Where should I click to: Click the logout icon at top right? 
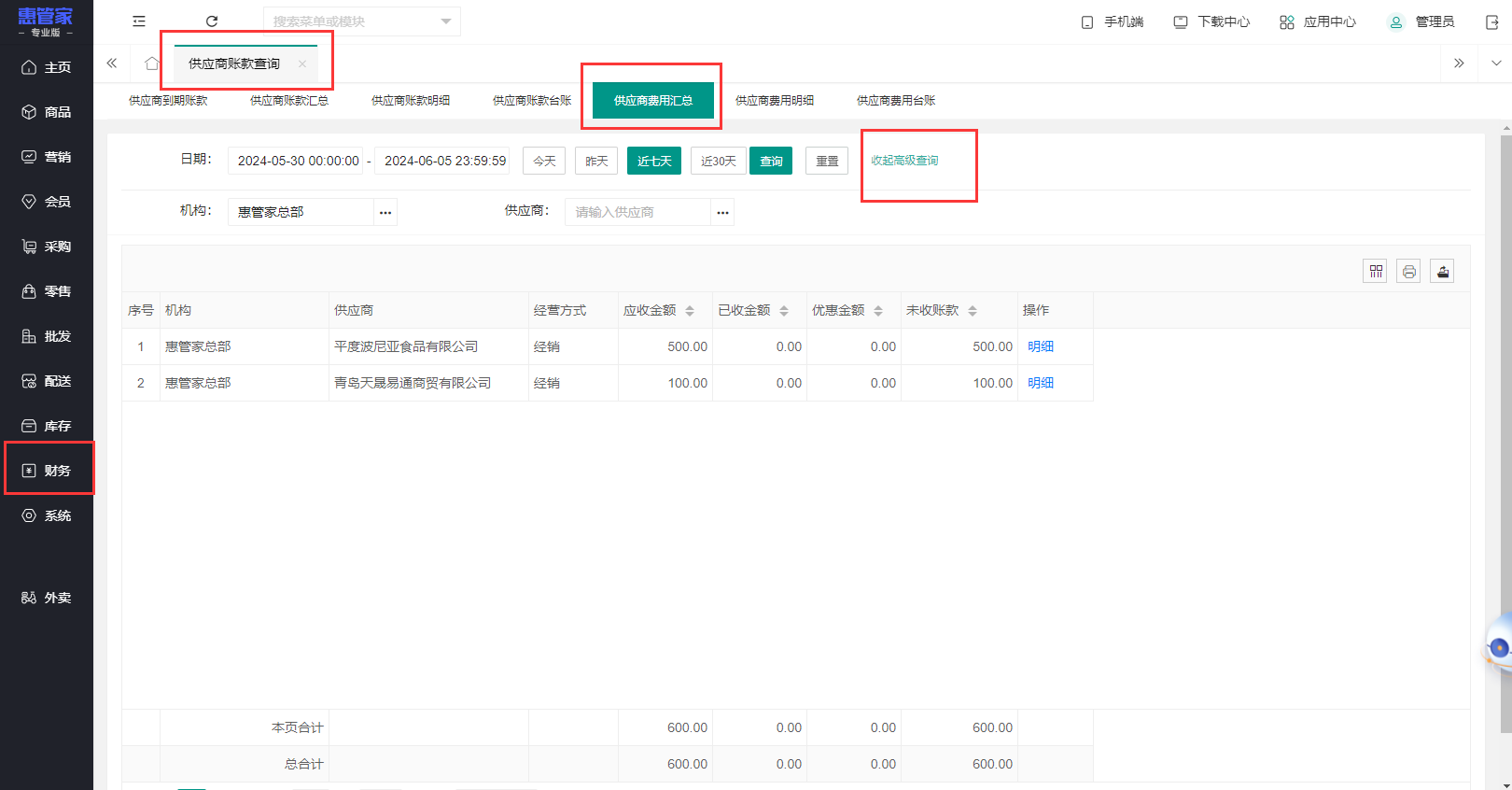point(1492,22)
